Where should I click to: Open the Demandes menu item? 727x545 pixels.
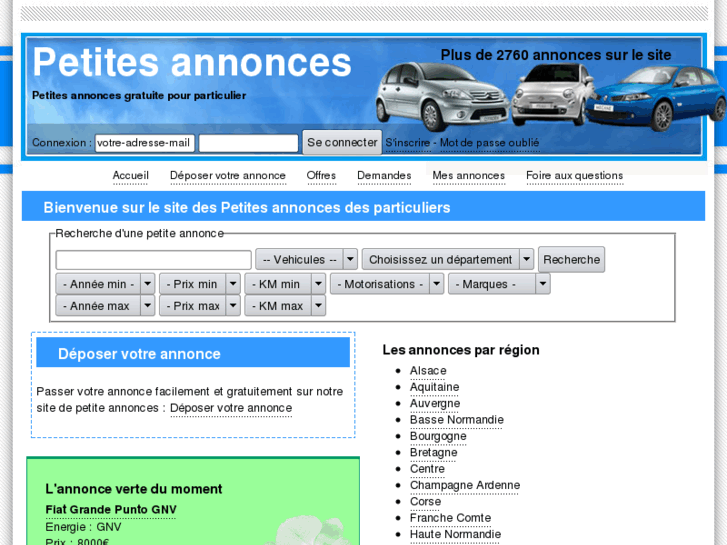384,176
